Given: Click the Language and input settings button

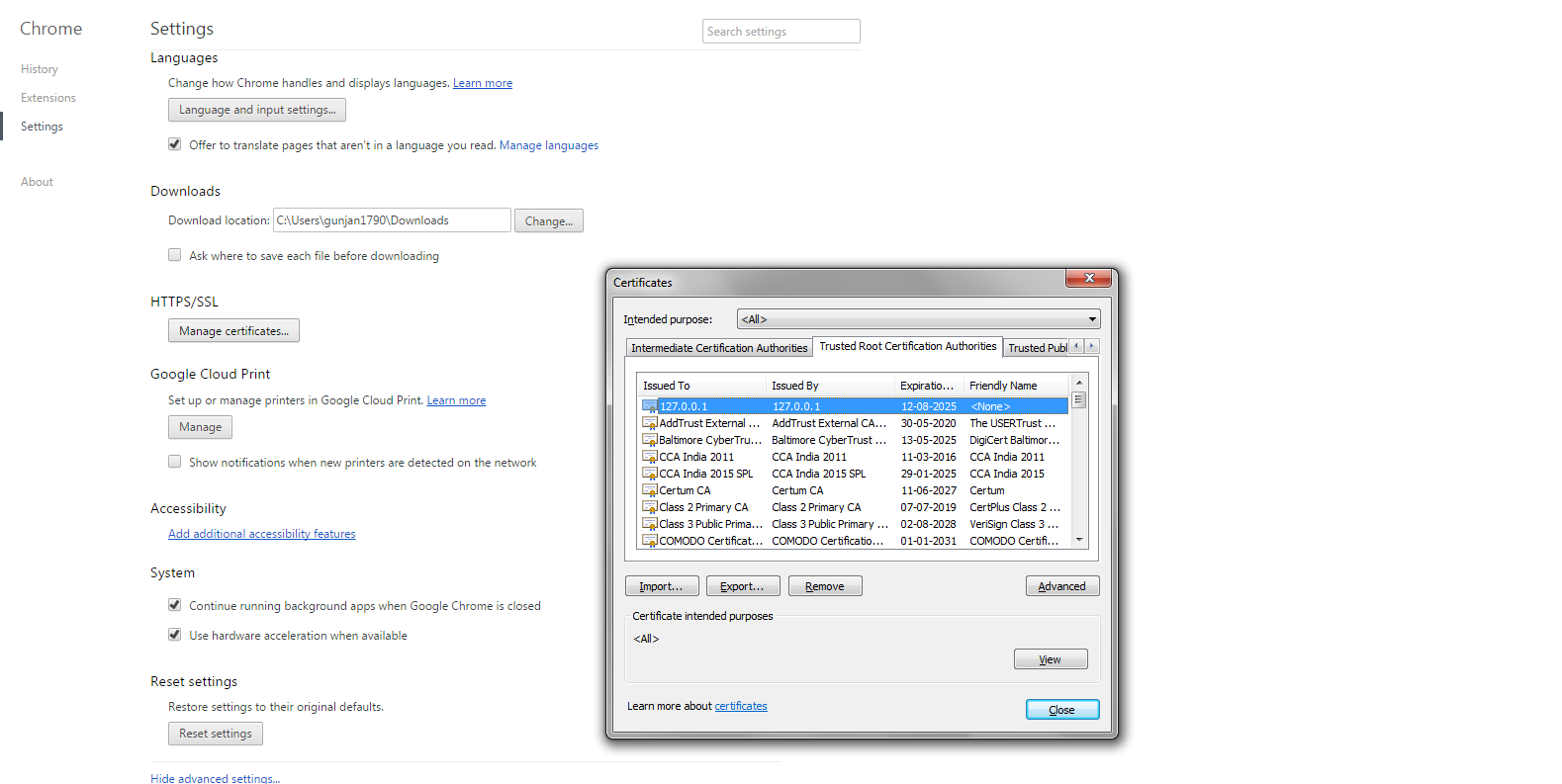Looking at the screenshot, I should click(257, 110).
